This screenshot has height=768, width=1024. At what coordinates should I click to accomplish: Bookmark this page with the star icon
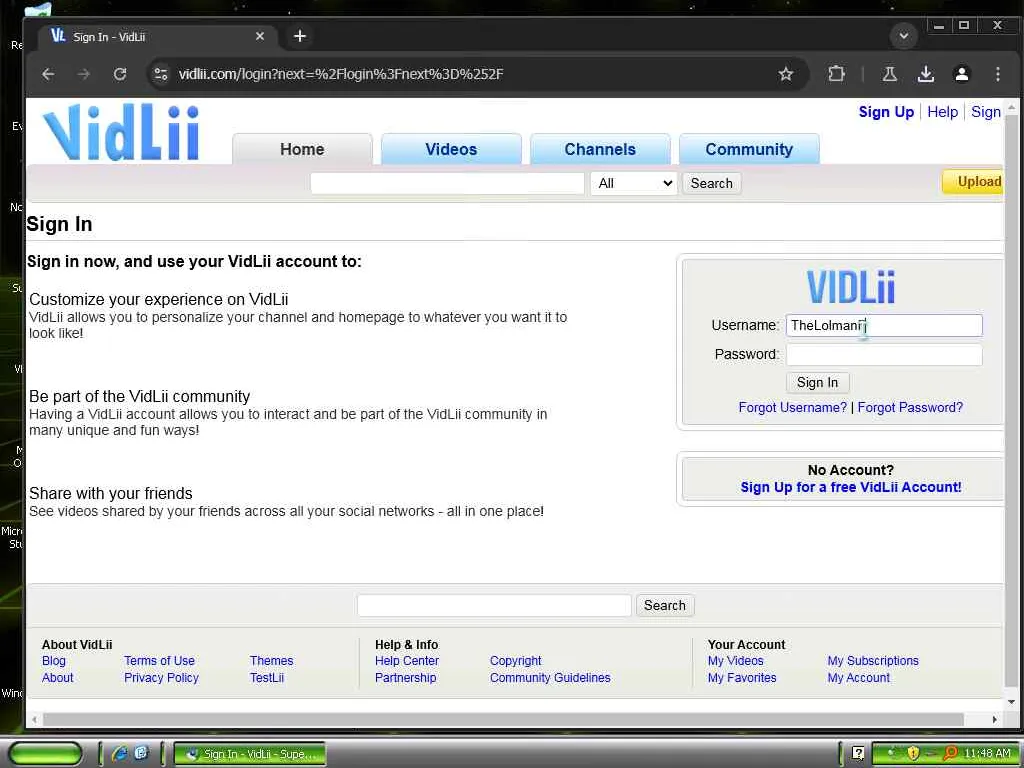pyautogui.click(x=786, y=74)
